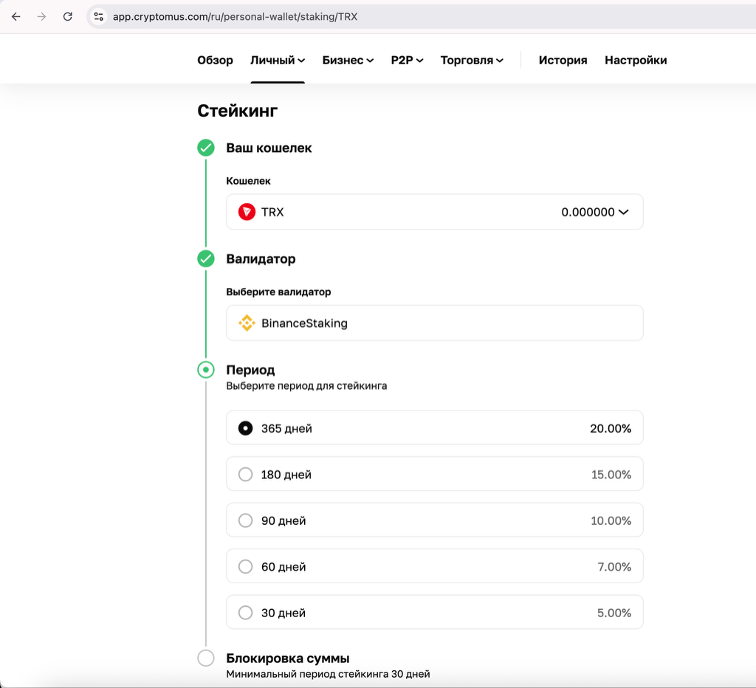This screenshot has width=756, height=688.
Task: Open the TRX wallet balance chevron
Action: [x=623, y=212]
